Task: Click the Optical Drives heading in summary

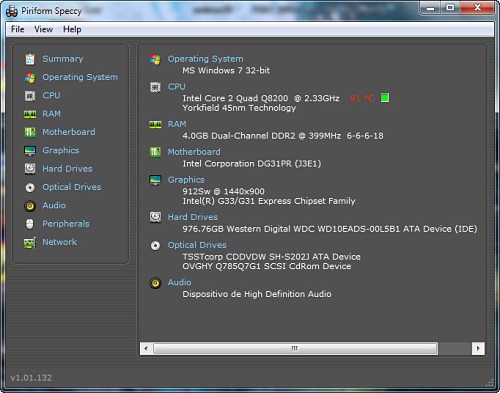Action: click(x=197, y=245)
